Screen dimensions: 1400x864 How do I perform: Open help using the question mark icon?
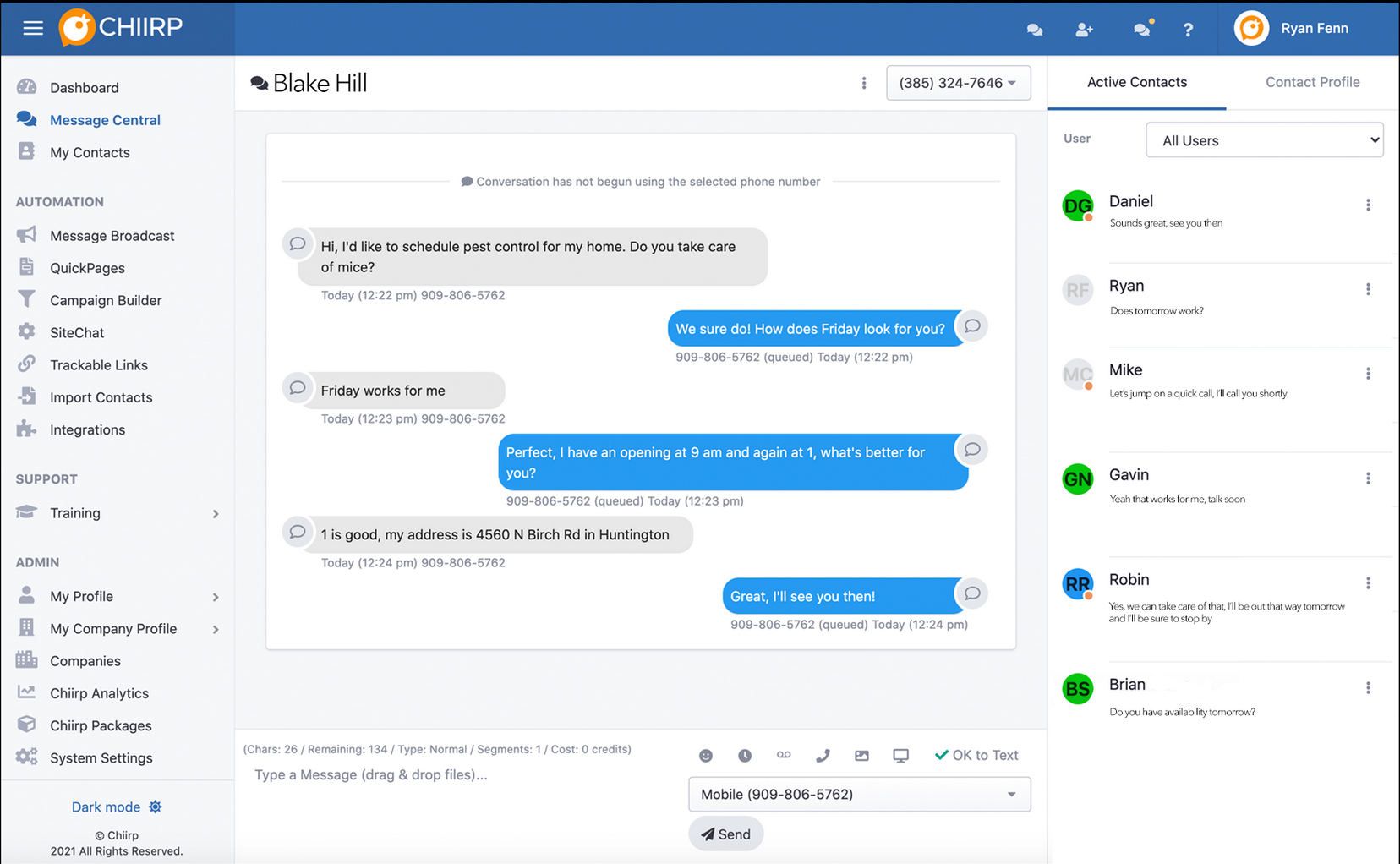[1188, 29]
